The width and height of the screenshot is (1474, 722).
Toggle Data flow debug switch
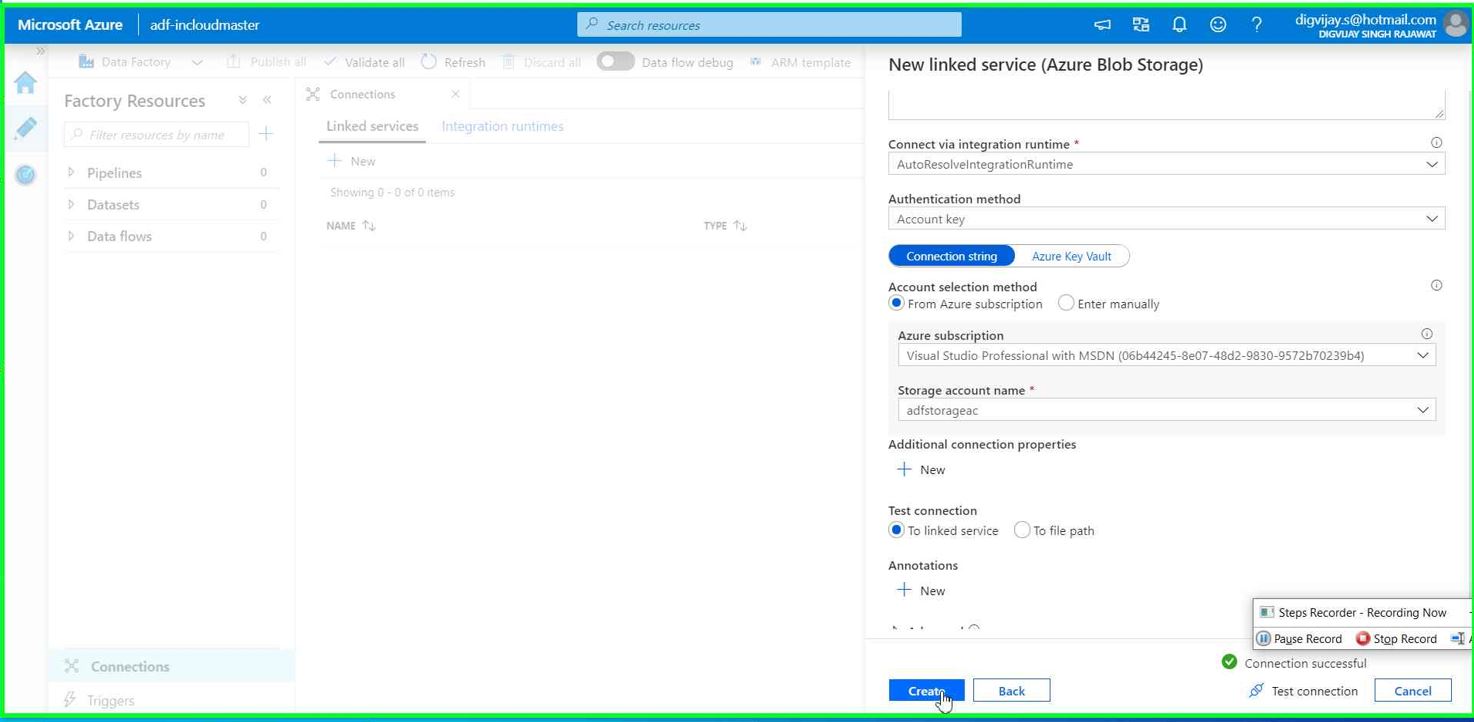(x=615, y=61)
